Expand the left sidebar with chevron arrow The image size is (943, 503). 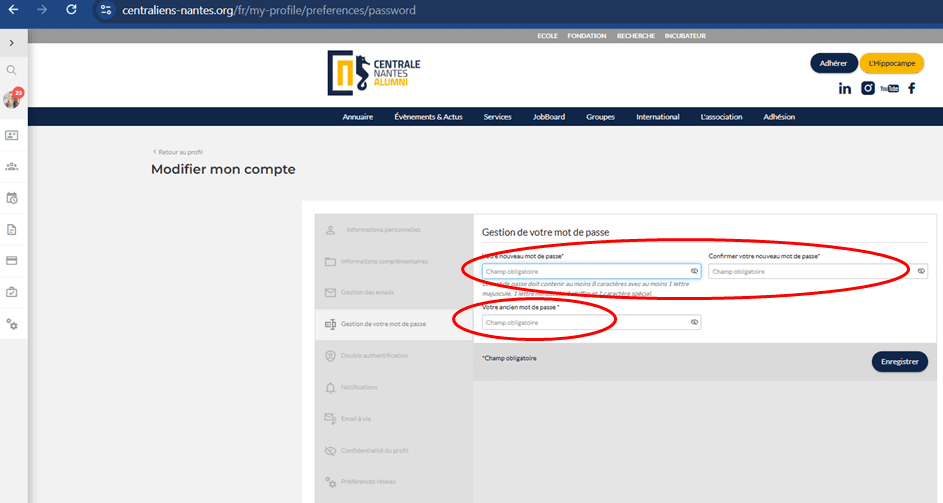[x=11, y=43]
